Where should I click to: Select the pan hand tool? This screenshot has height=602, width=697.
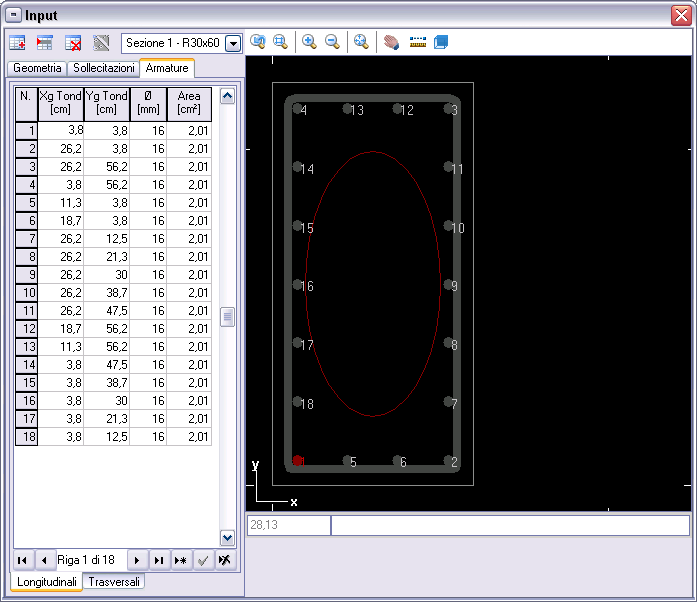pyautogui.click(x=391, y=43)
